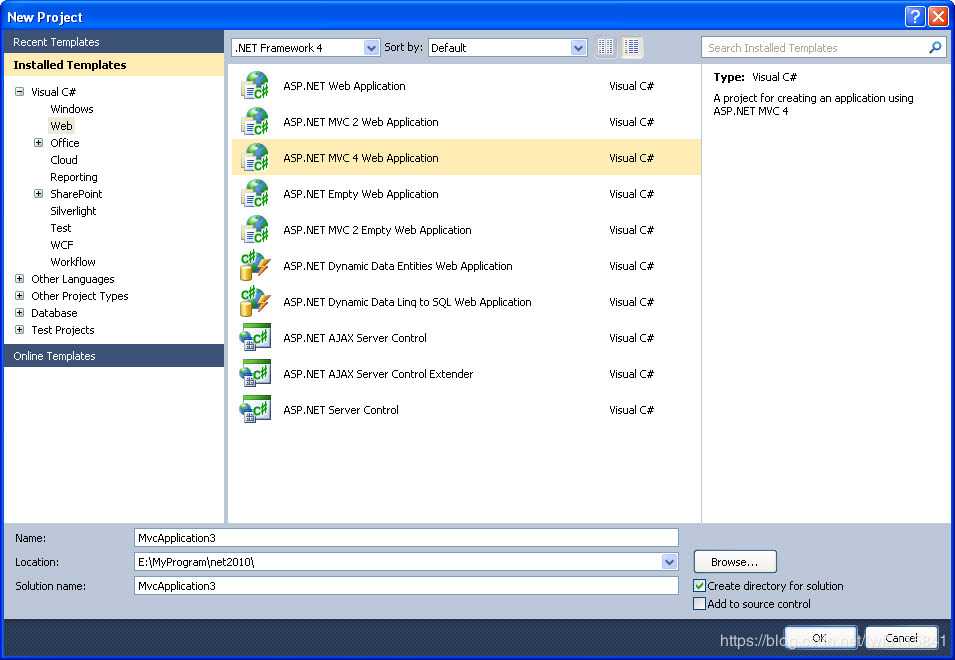
Task: Toggle Create directory for solution checkbox
Action: coord(700,586)
